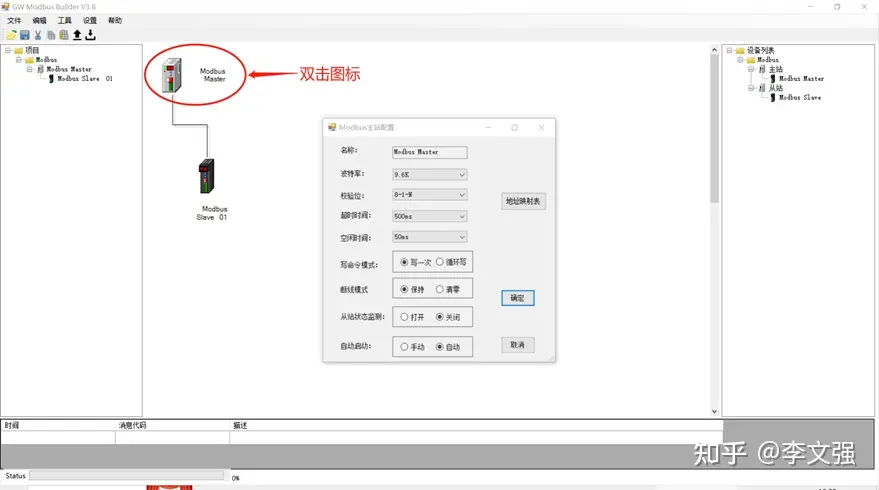This screenshot has width=879, height=490.
Task: Select the Modbus Master device icon on canvas
Action: [x=172, y=75]
